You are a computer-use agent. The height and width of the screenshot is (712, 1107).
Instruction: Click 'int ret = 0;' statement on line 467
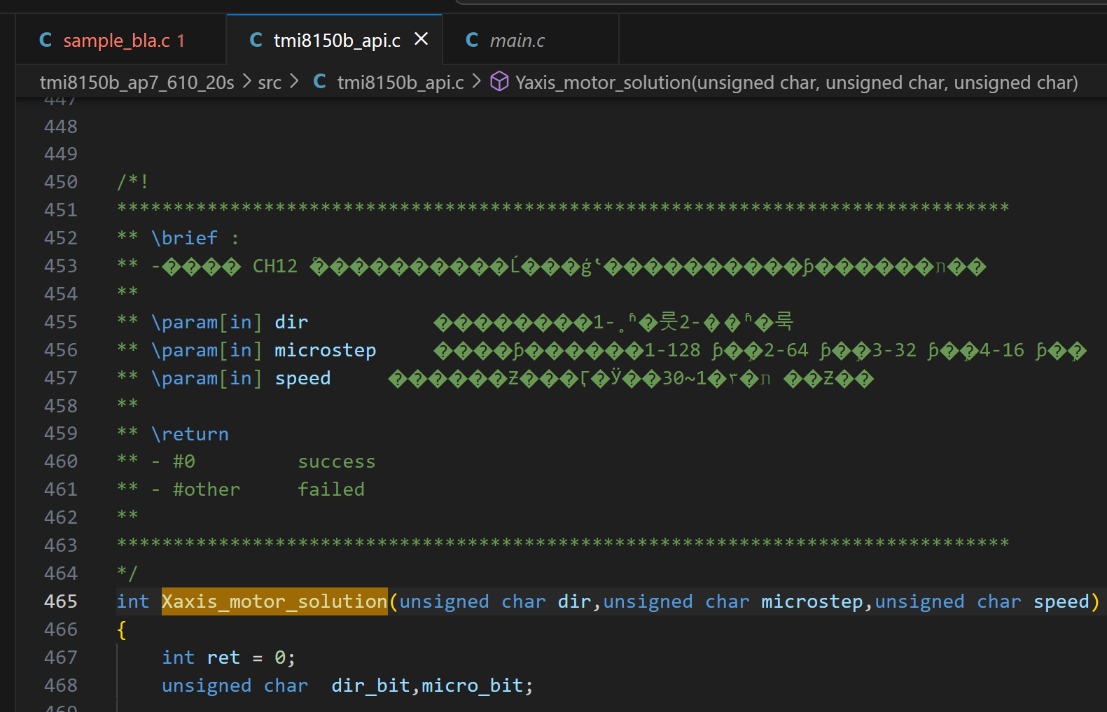(x=229, y=658)
